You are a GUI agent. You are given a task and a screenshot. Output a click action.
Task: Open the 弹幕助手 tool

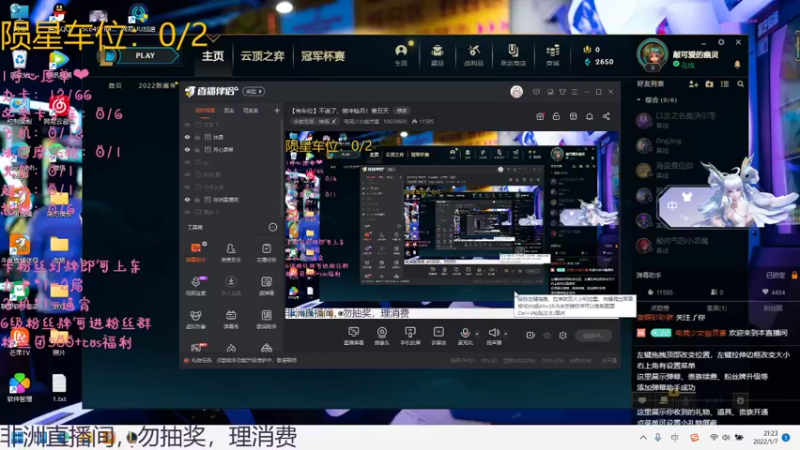196,252
